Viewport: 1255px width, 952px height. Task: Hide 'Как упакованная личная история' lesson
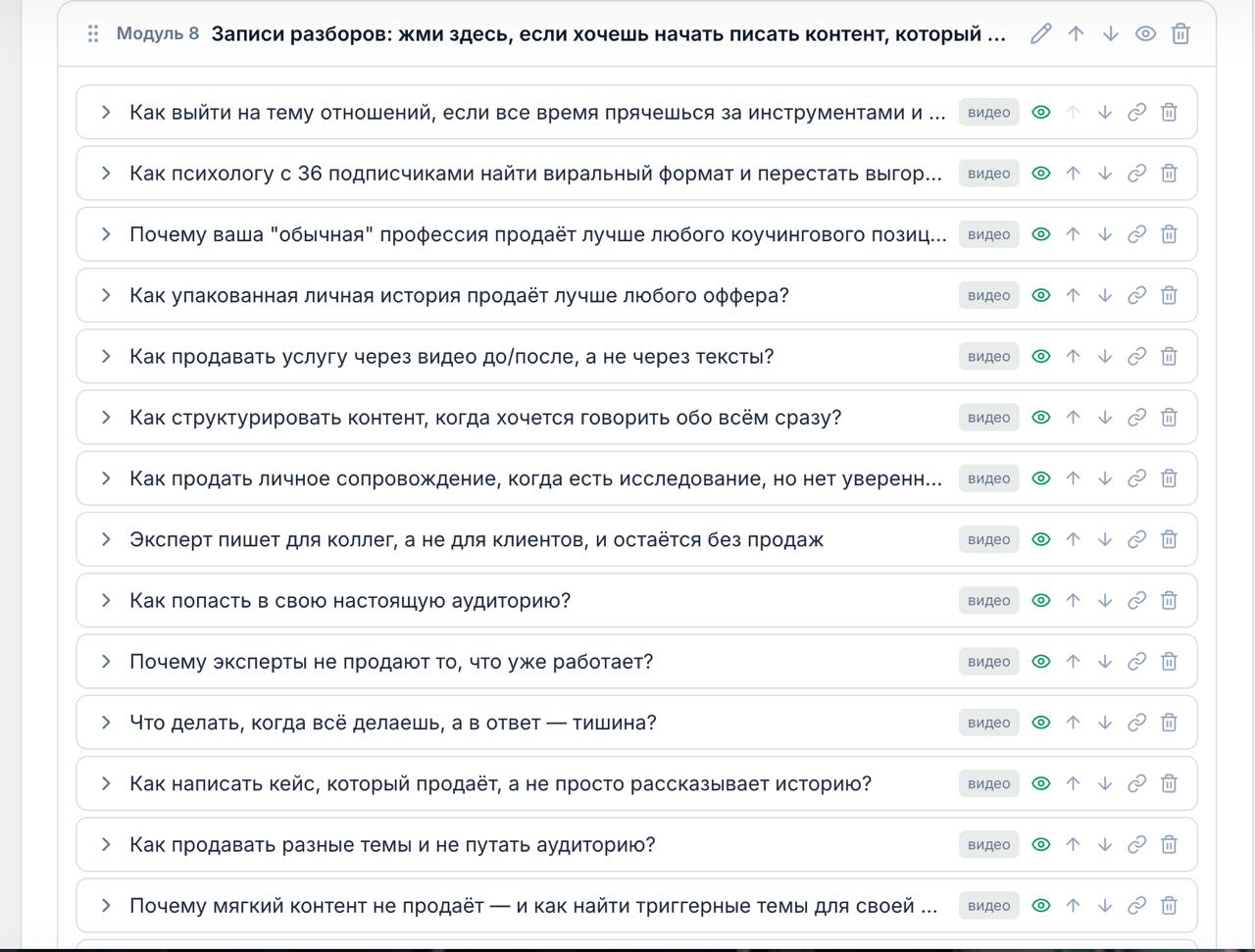(x=1041, y=295)
